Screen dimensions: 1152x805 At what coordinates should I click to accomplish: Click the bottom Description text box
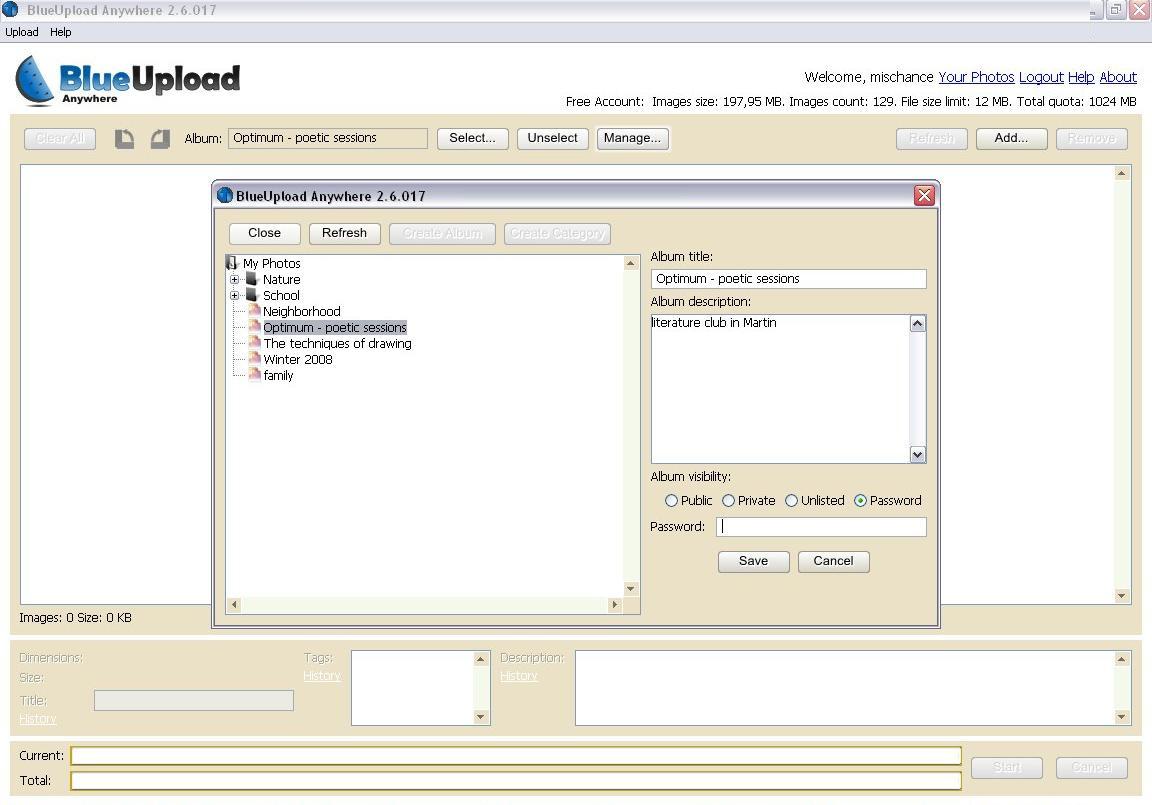coord(845,688)
